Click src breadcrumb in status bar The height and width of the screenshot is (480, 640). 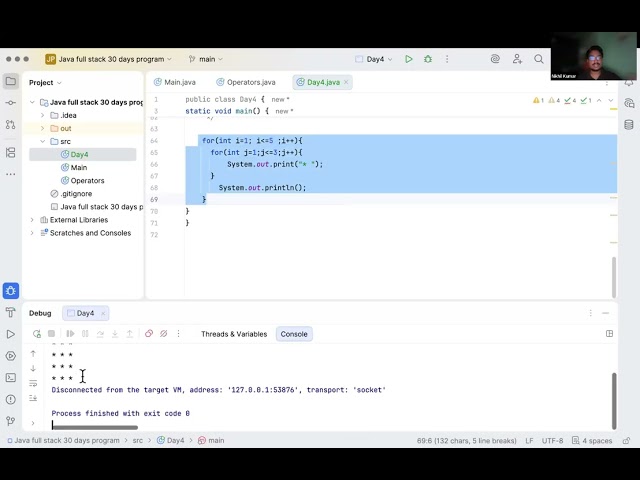pyautogui.click(x=138, y=440)
